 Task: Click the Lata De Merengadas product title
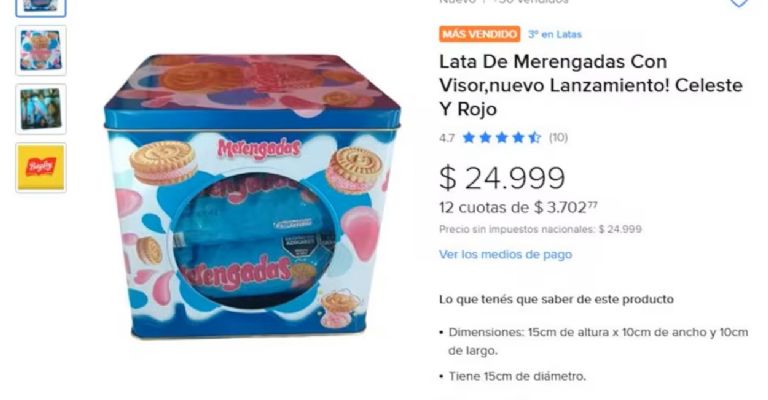pyautogui.click(x=591, y=85)
